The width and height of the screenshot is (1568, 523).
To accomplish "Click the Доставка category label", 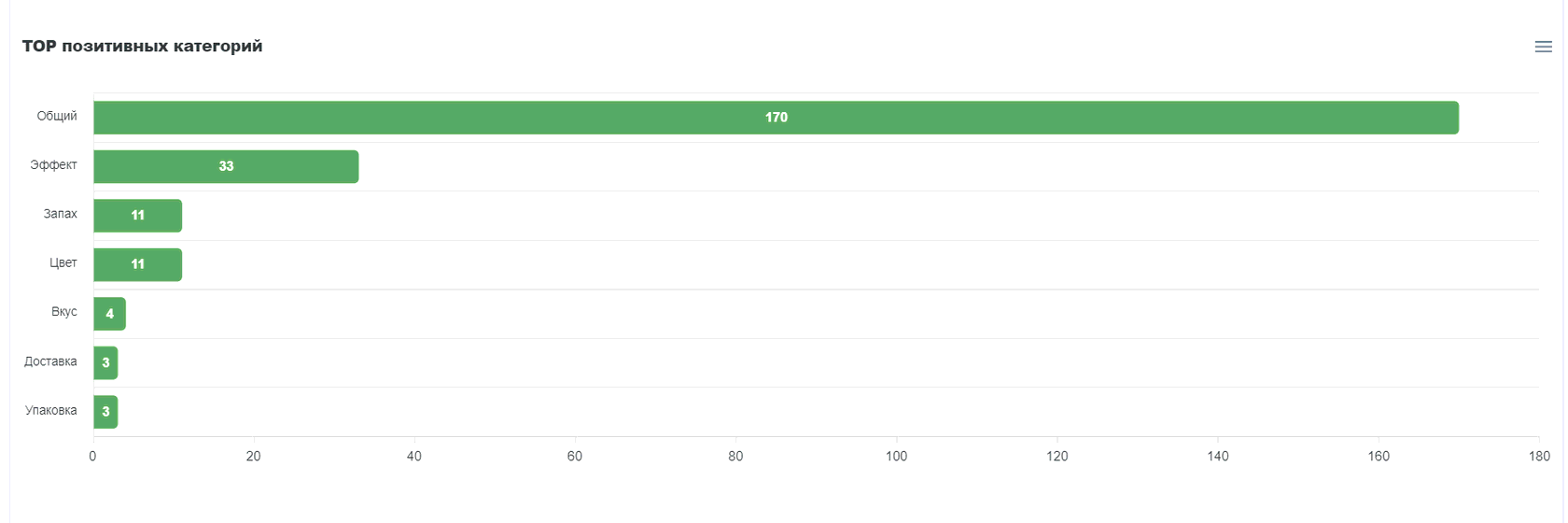I will (x=50, y=361).
